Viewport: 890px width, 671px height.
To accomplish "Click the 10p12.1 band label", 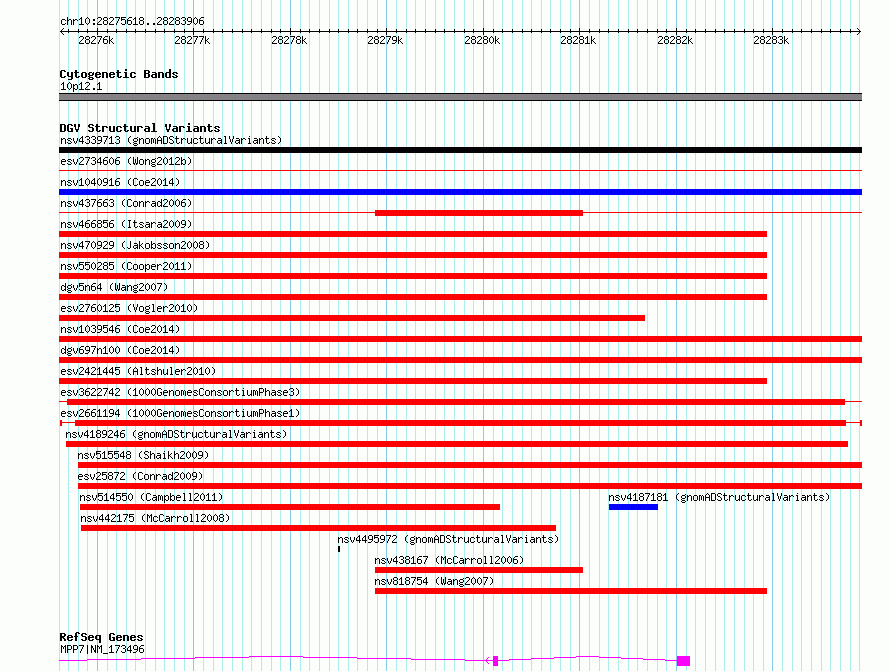I will coord(81,86).
